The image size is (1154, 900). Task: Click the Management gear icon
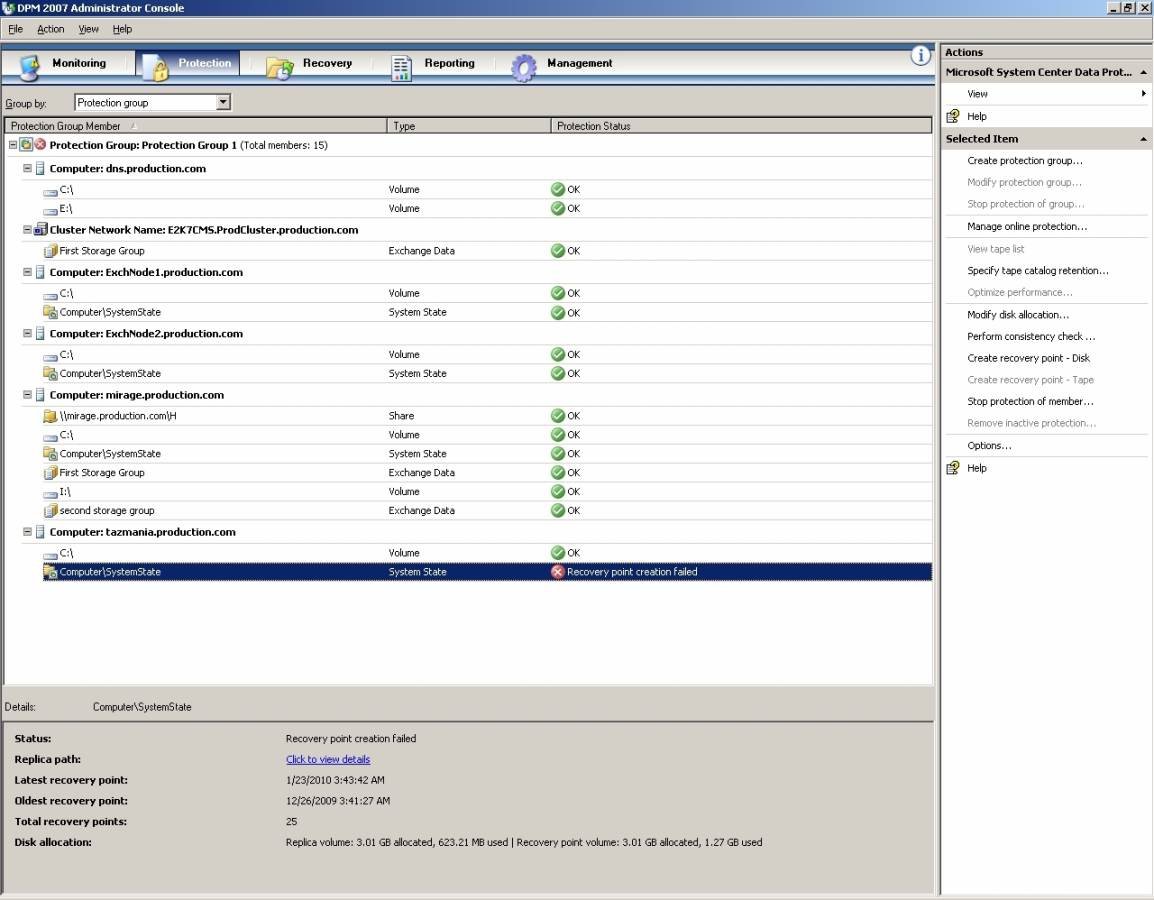coord(524,67)
